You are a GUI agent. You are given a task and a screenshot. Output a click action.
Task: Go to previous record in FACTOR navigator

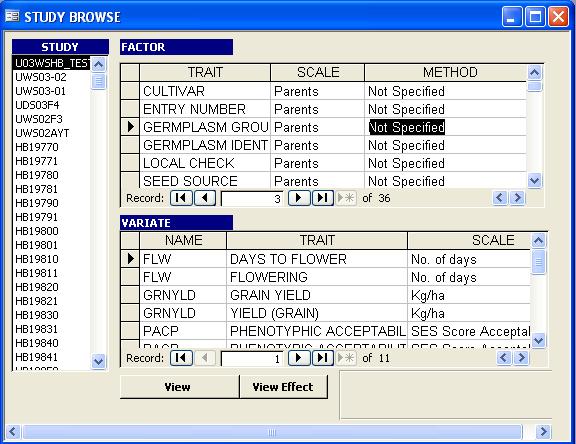[x=205, y=198]
